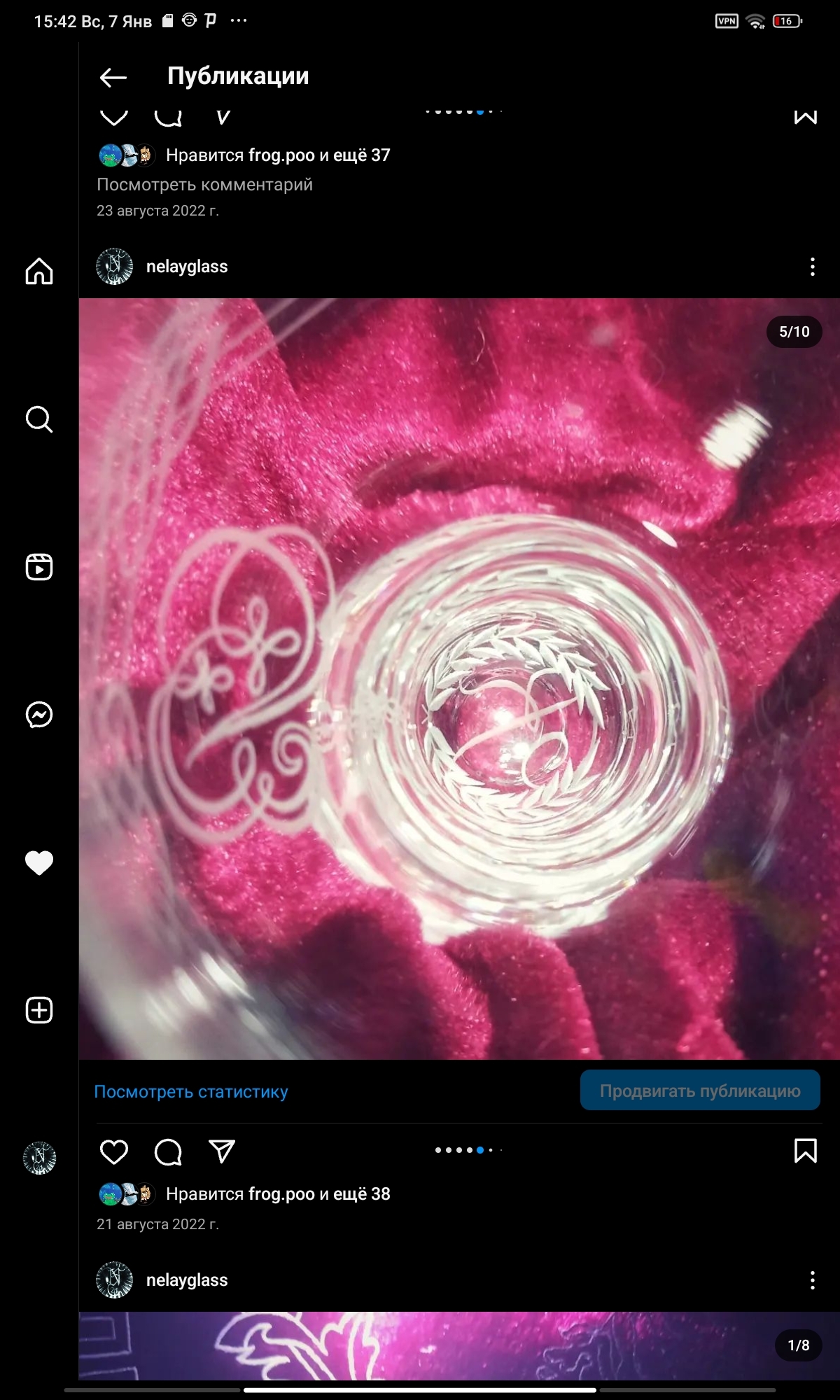Open likes list with ещё 38

(x=278, y=1194)
